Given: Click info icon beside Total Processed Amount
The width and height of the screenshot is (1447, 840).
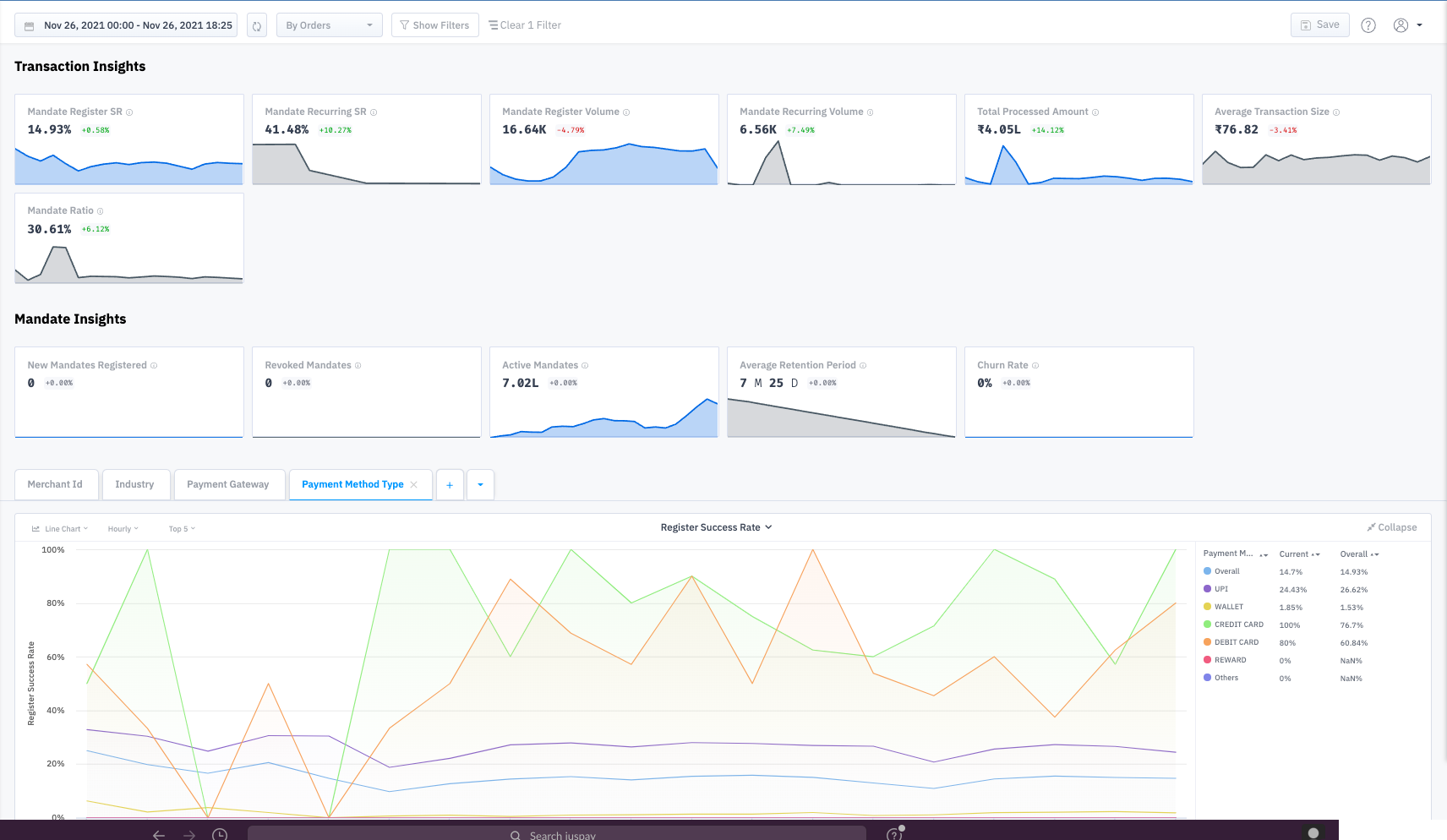Looking at the screenshot, I should 1095,112.
